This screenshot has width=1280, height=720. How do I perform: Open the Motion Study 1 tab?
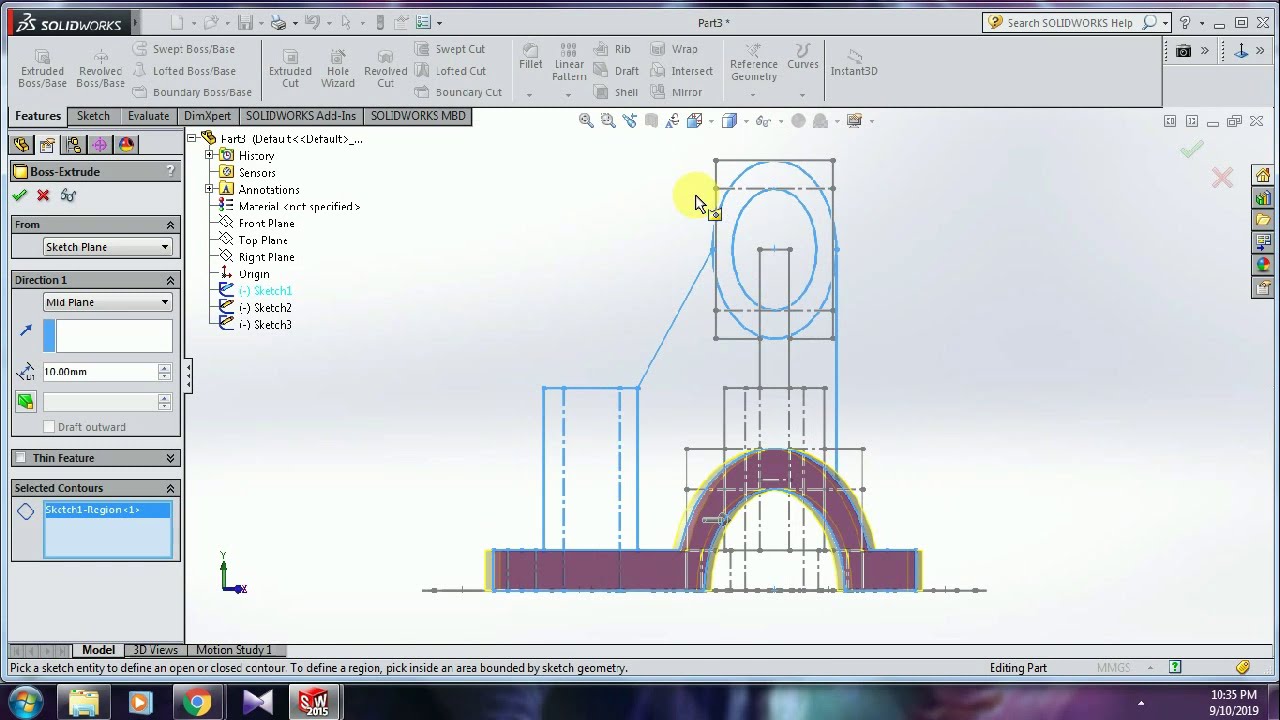234,650
